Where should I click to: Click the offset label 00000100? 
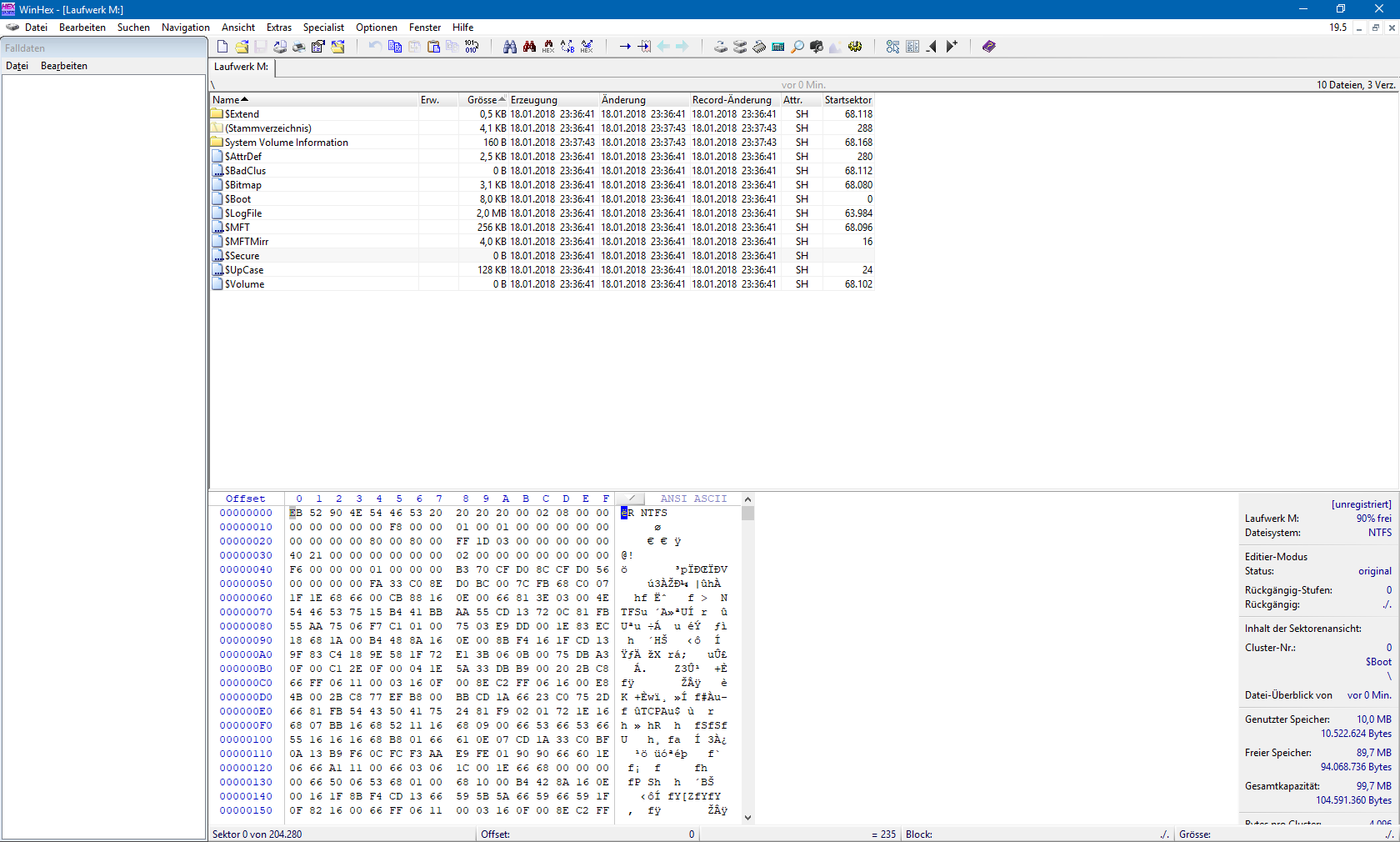[246, 739]
